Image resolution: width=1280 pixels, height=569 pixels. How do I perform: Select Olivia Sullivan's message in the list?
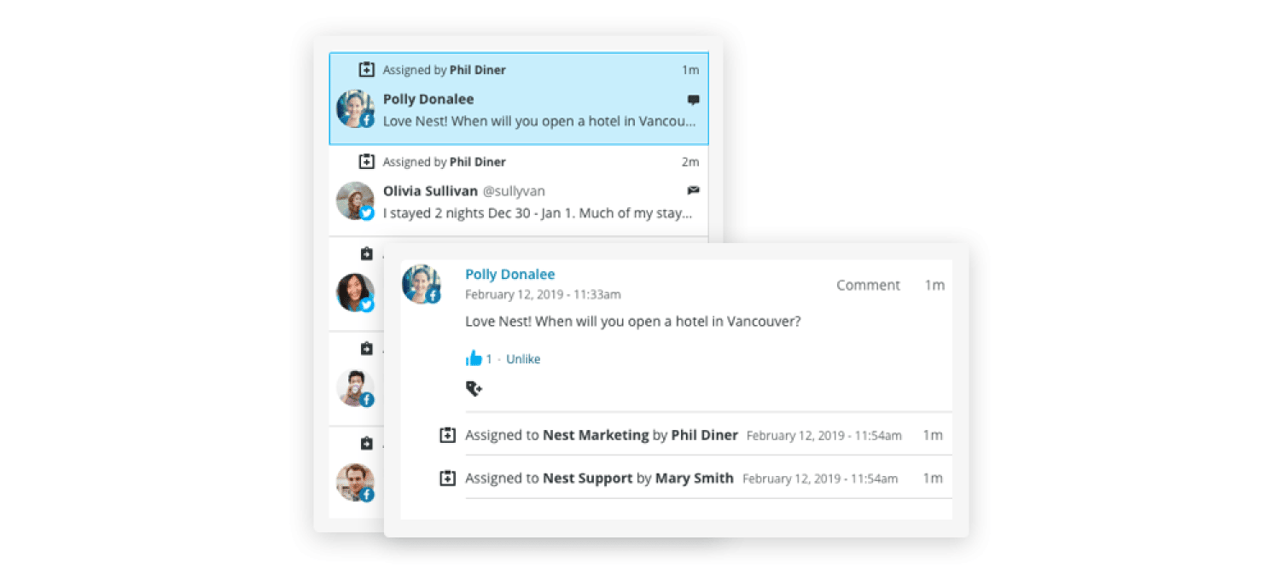pyautogui.click(x=538, y=213)
